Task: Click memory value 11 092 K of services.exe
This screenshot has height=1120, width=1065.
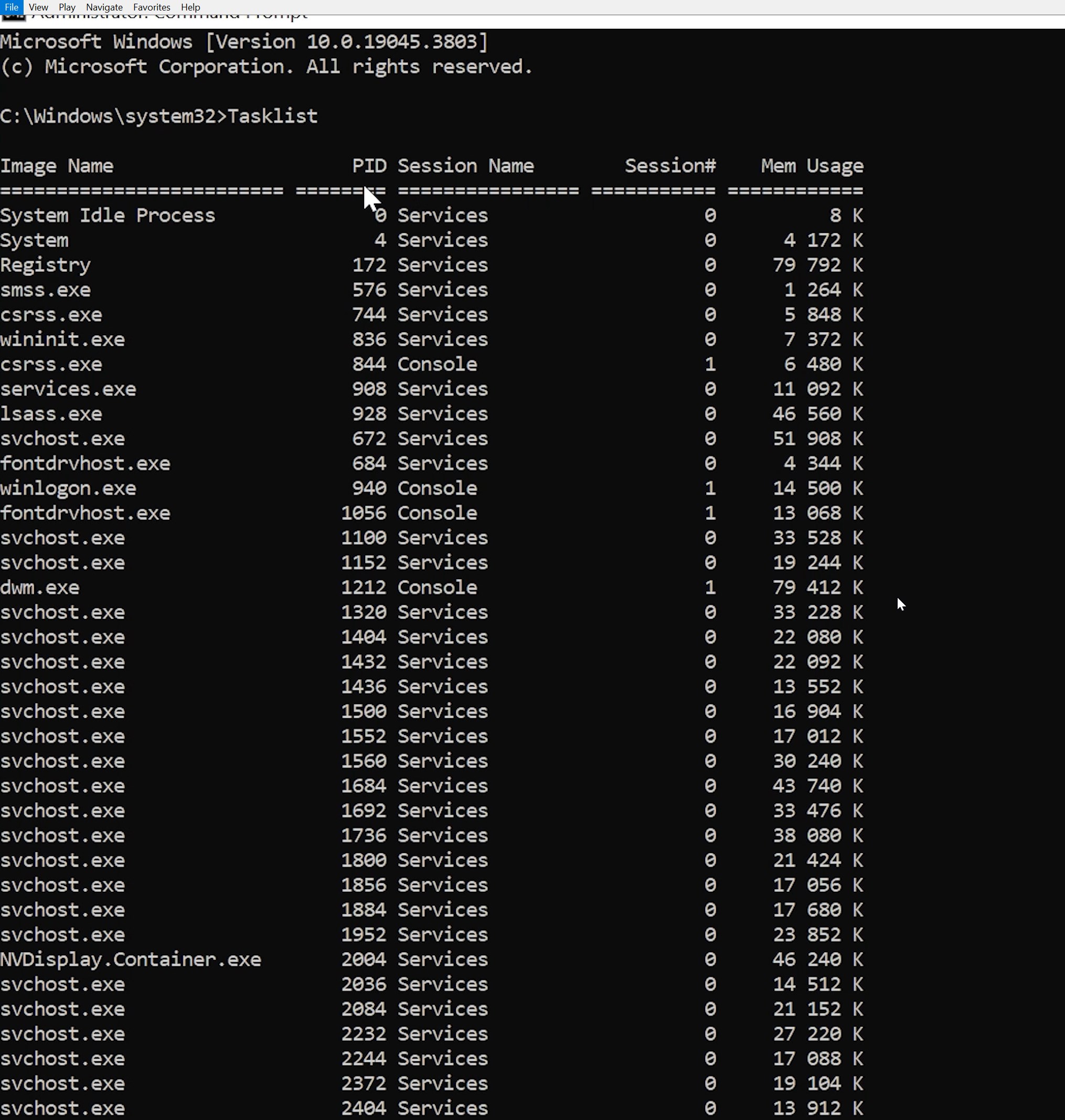Action: (818, 389)
